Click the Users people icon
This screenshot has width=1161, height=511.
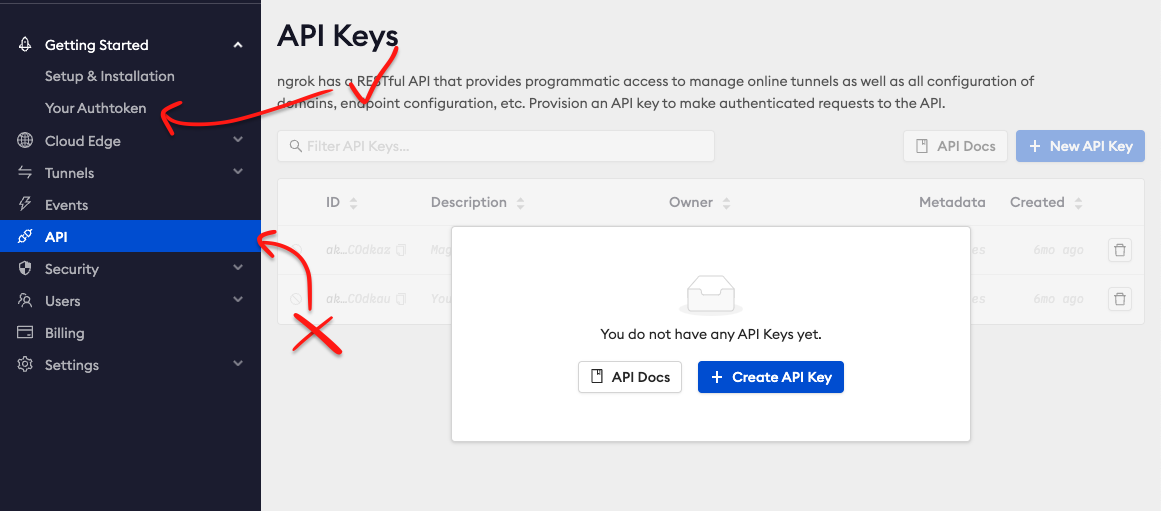(x=25, y=301)
